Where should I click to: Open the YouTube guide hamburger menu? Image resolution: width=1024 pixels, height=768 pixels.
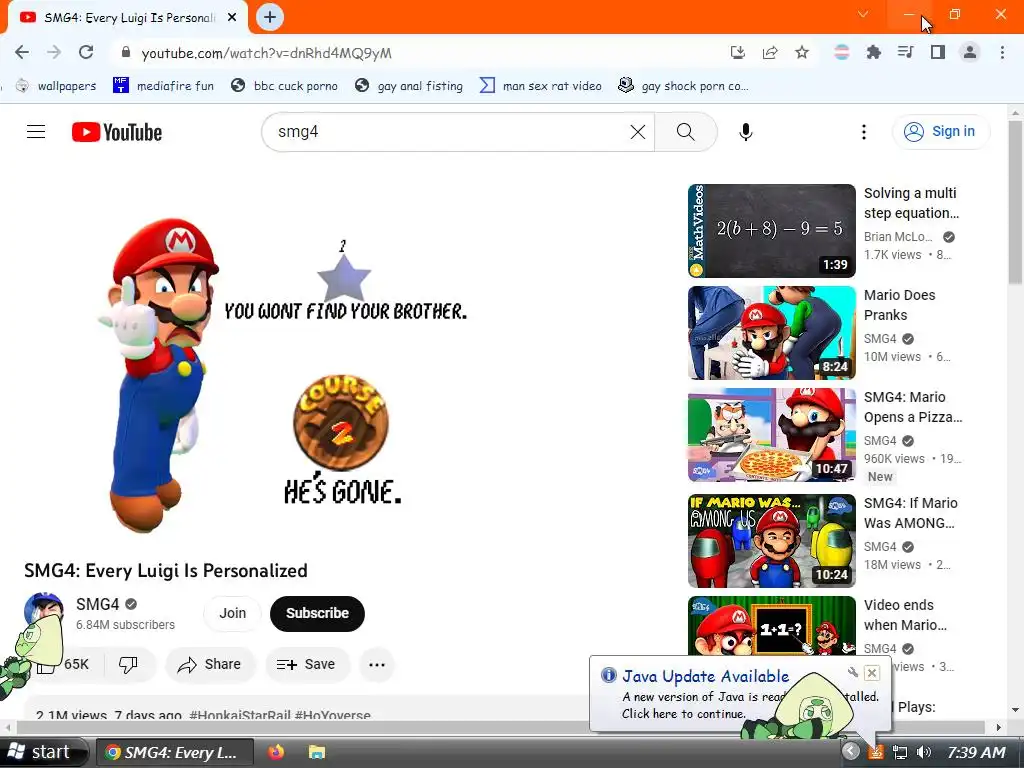point(36,132)
